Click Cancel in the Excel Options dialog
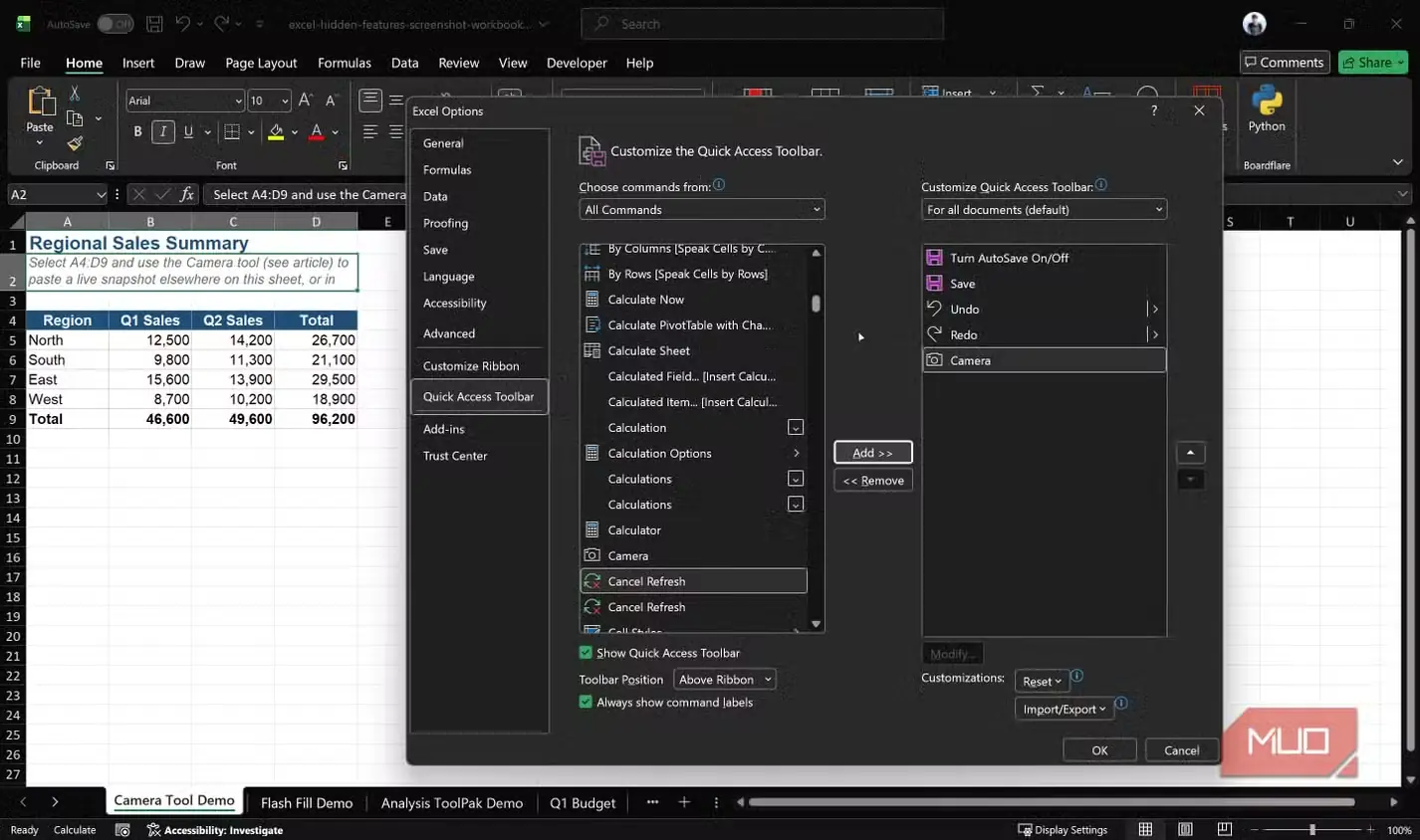 click(x=1182, y=750)
